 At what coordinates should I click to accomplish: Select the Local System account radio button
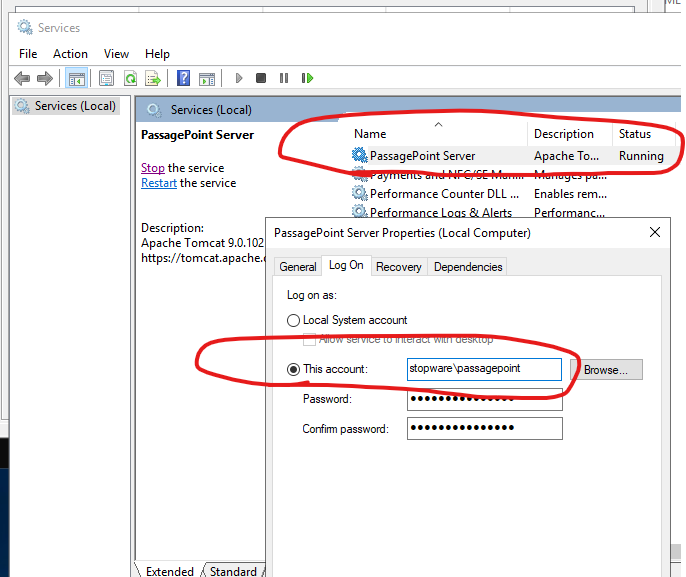[x=293, y=320]
